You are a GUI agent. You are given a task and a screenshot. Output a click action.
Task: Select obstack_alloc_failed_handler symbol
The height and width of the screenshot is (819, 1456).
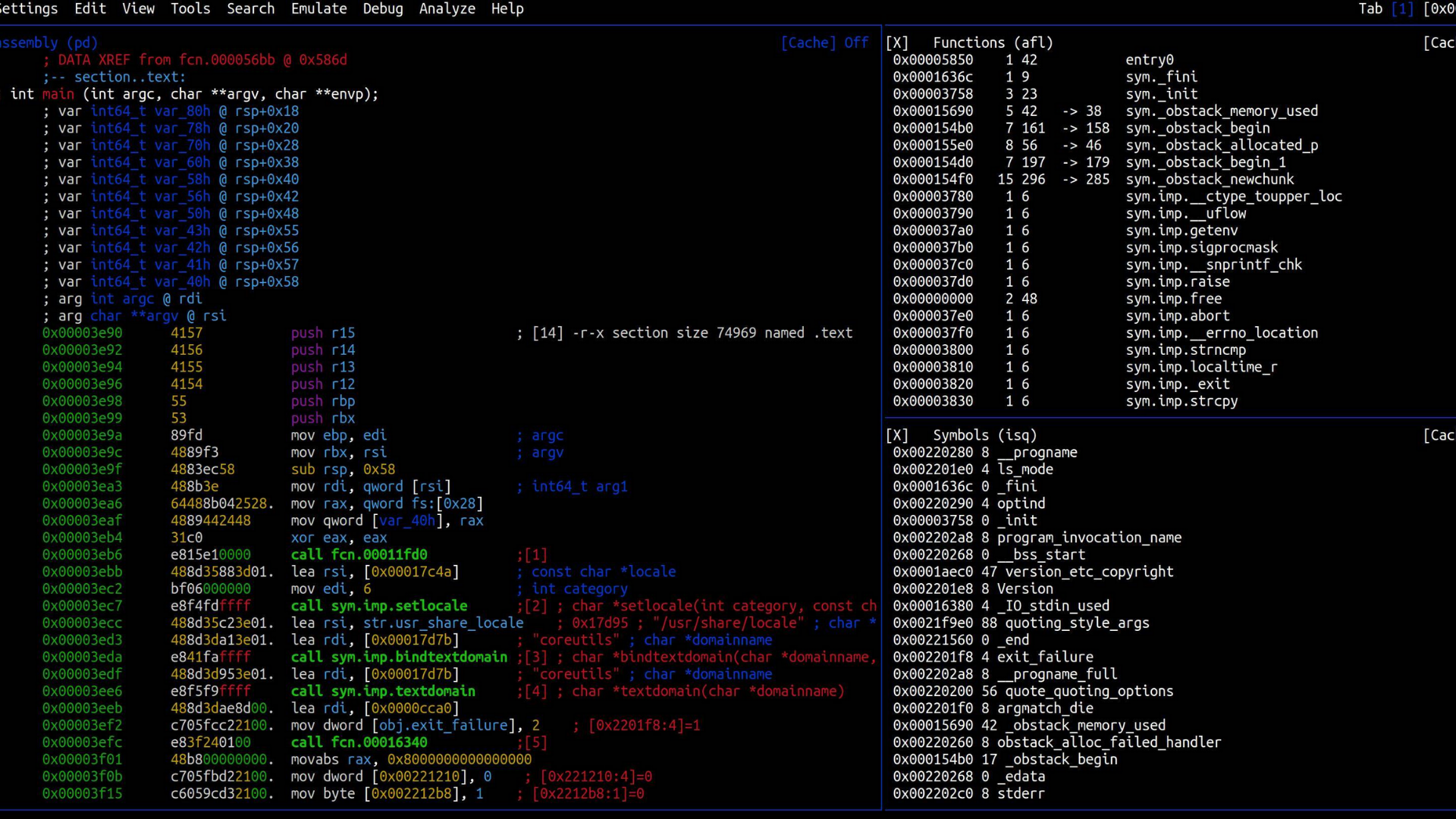click(1109, 742)
